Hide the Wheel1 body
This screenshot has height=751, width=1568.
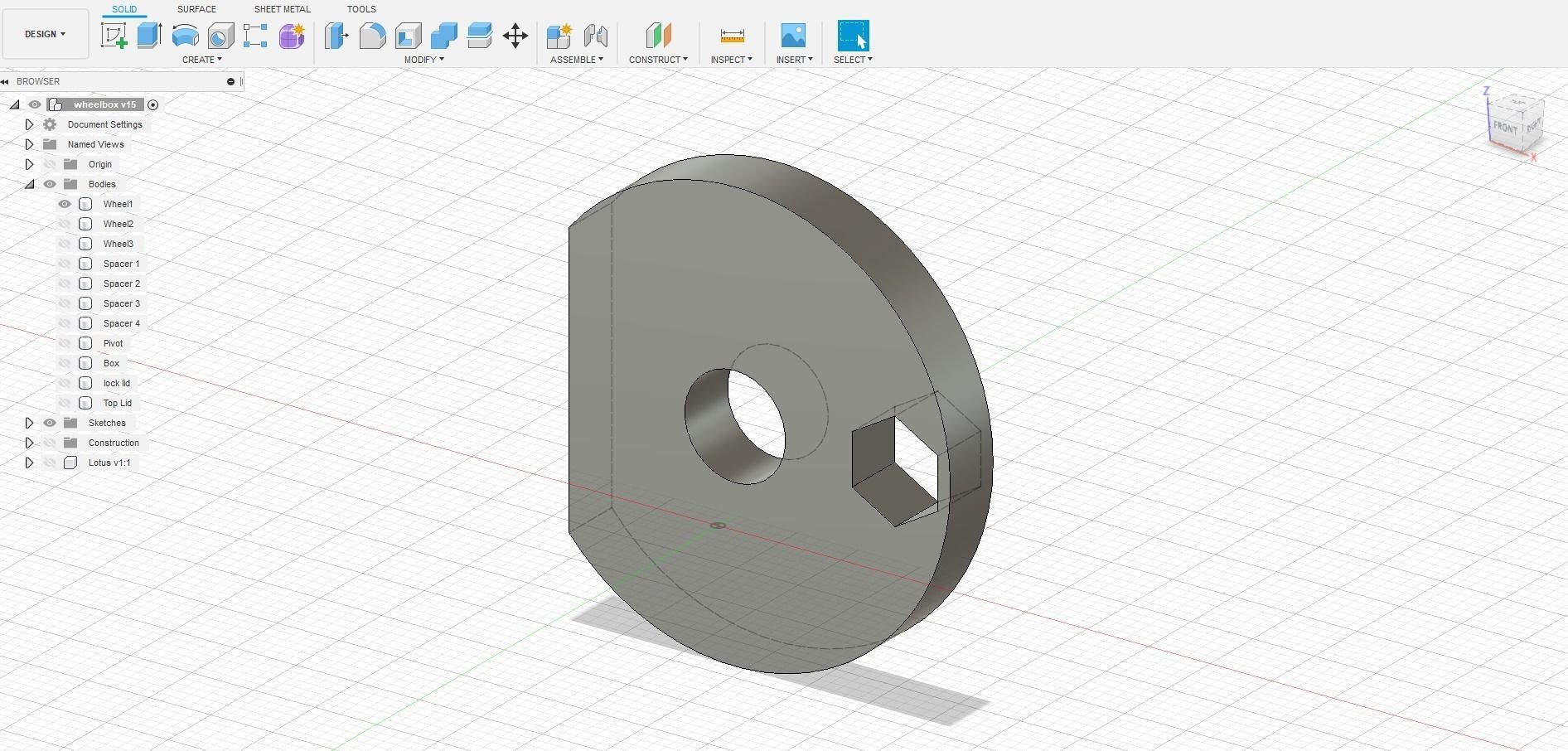pos(65,204)
